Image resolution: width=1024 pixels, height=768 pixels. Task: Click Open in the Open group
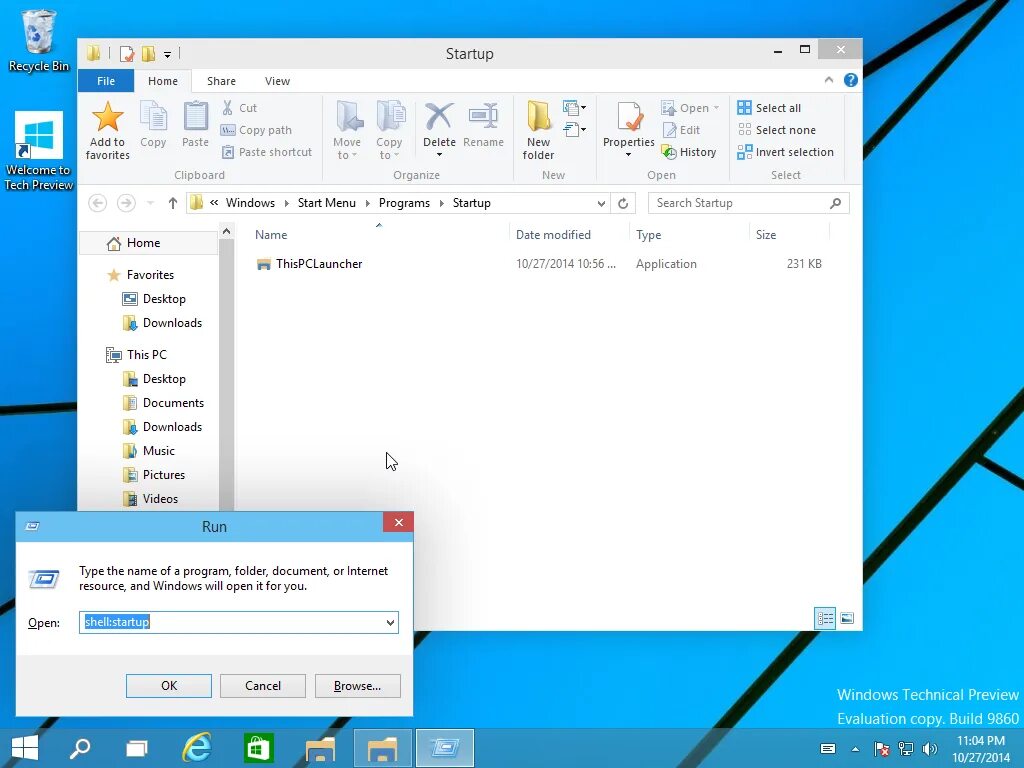point(690,108)
